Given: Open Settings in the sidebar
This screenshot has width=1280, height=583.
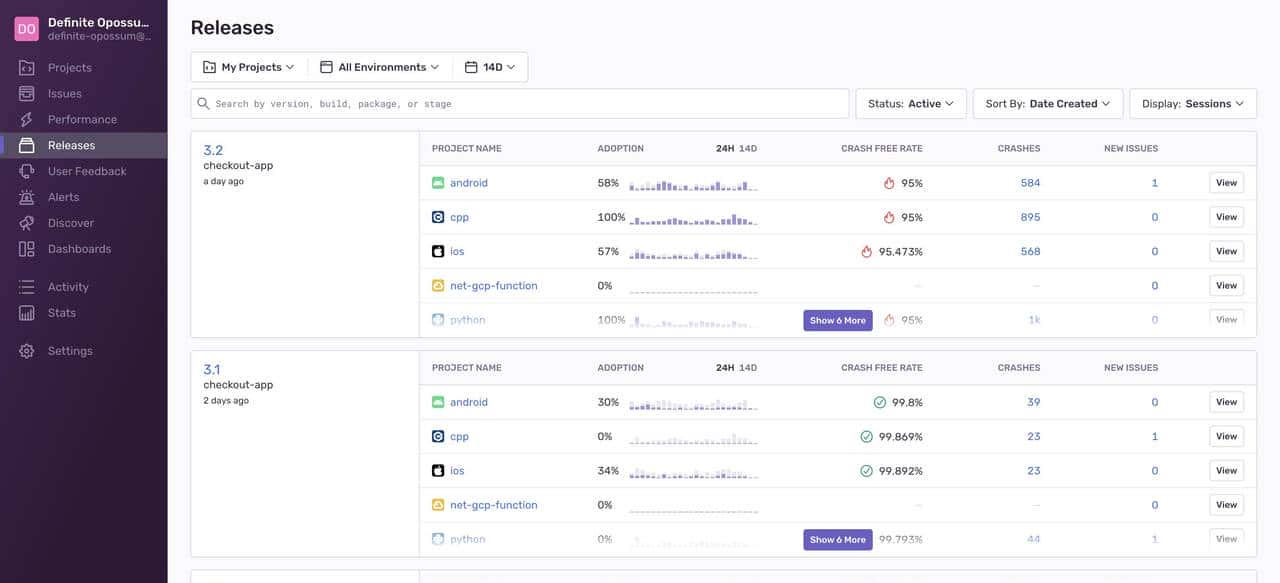Looking at the screenshot, I should tap(70, 352).
